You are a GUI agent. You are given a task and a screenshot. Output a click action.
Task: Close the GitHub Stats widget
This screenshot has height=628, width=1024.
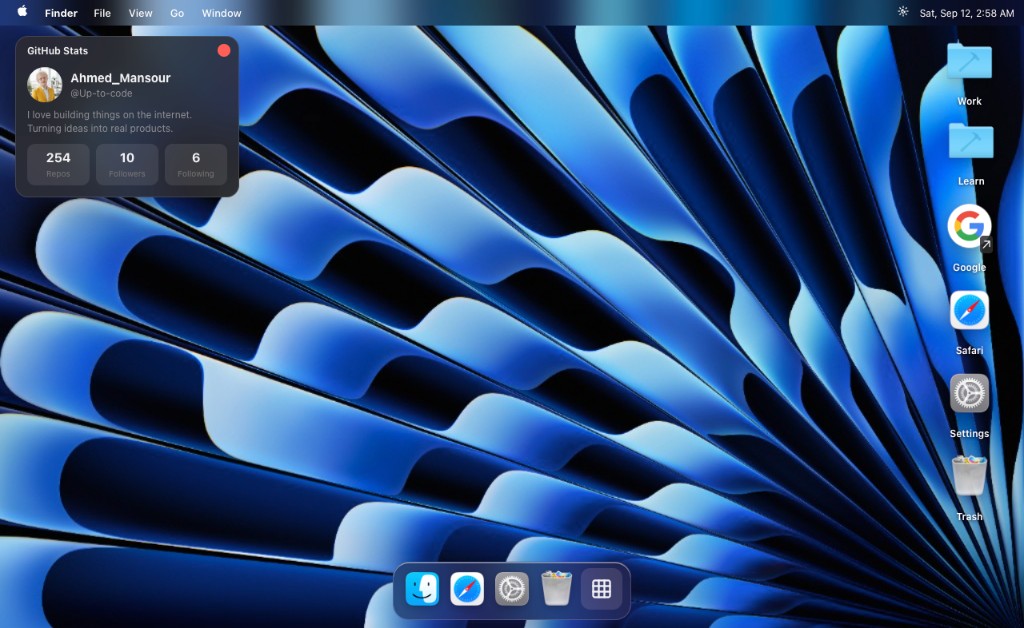(x=223, y=50)
